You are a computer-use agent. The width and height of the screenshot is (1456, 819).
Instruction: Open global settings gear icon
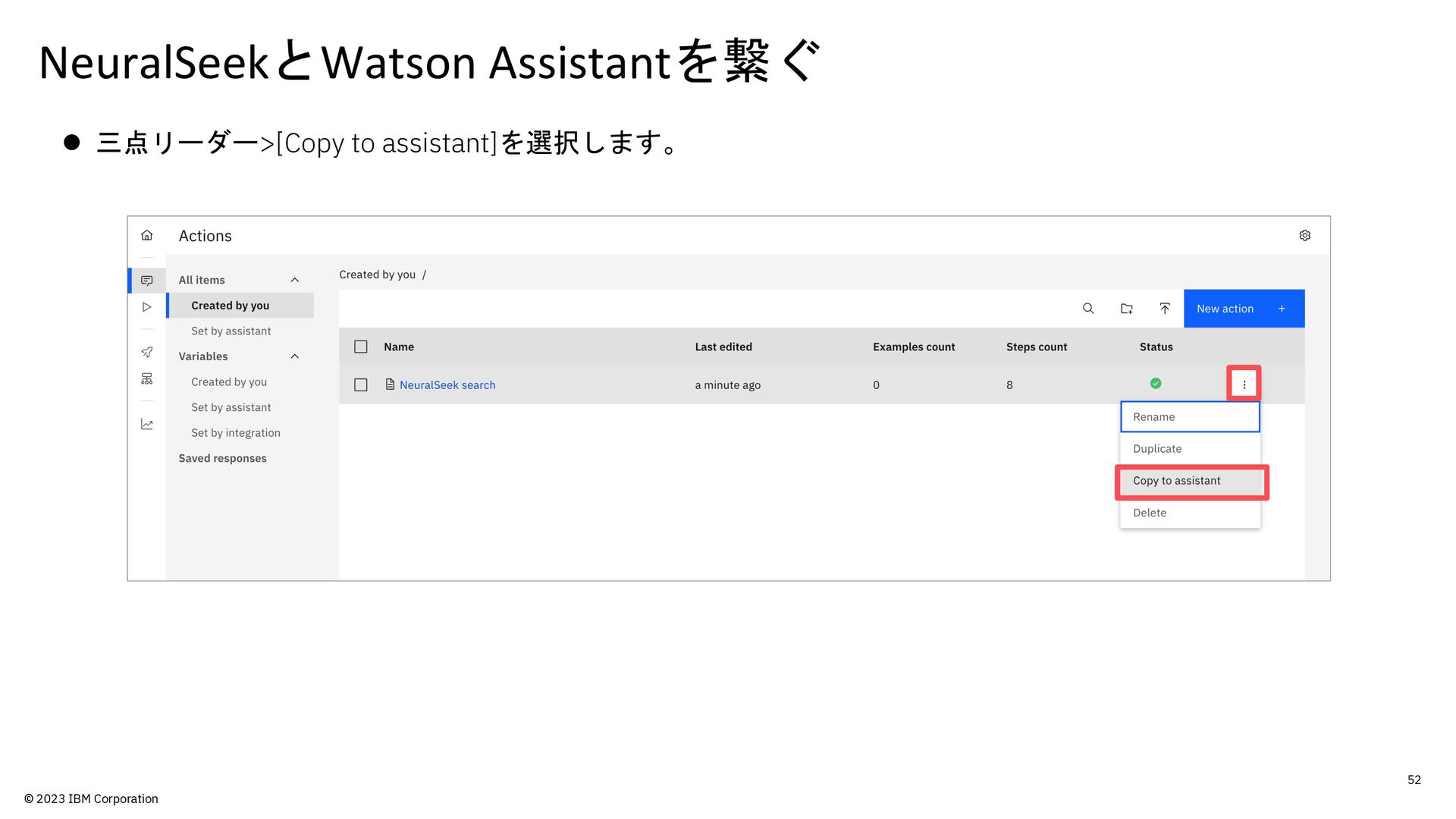tap(1305, 235)
